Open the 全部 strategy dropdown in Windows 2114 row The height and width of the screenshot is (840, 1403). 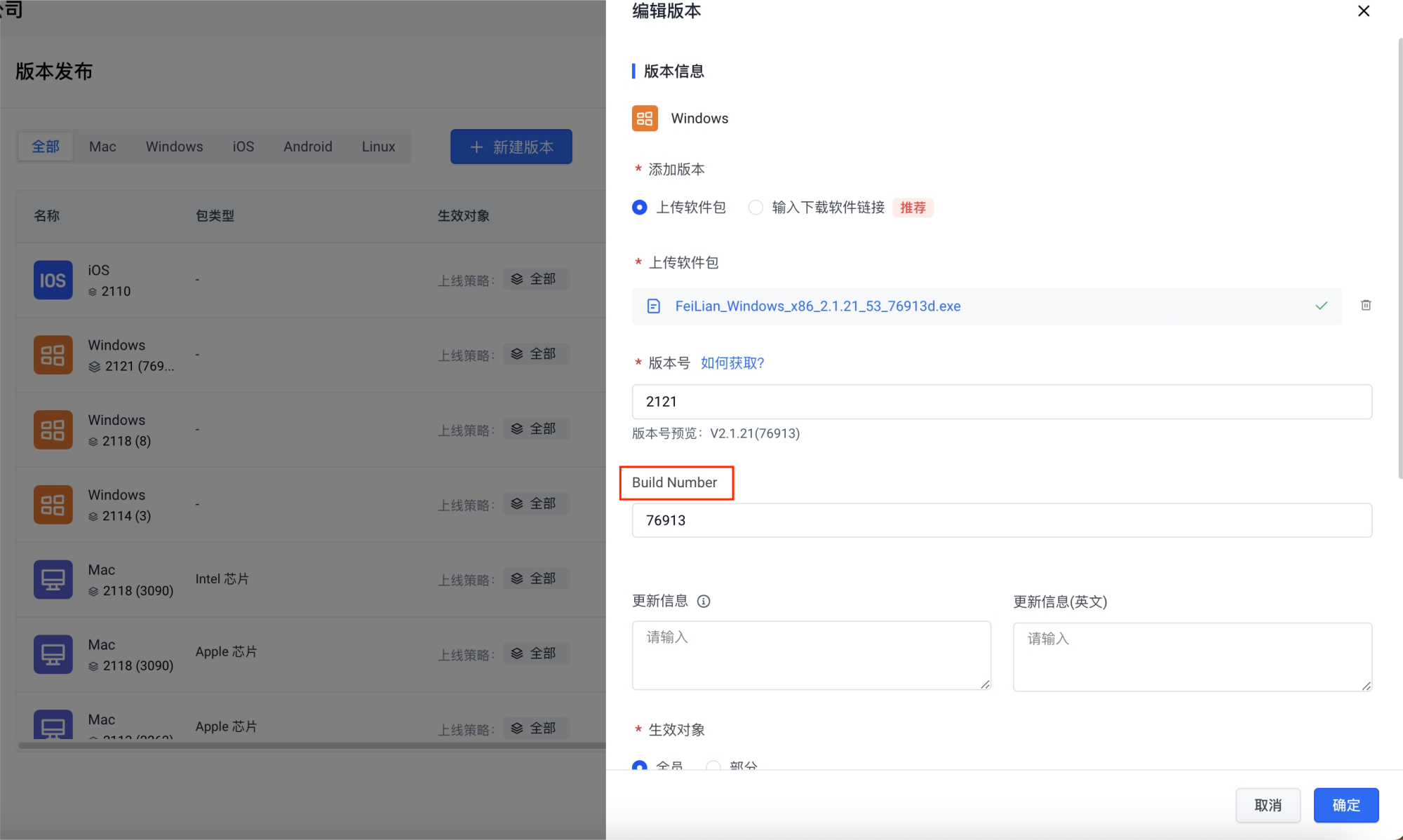(x=535, y=503)
